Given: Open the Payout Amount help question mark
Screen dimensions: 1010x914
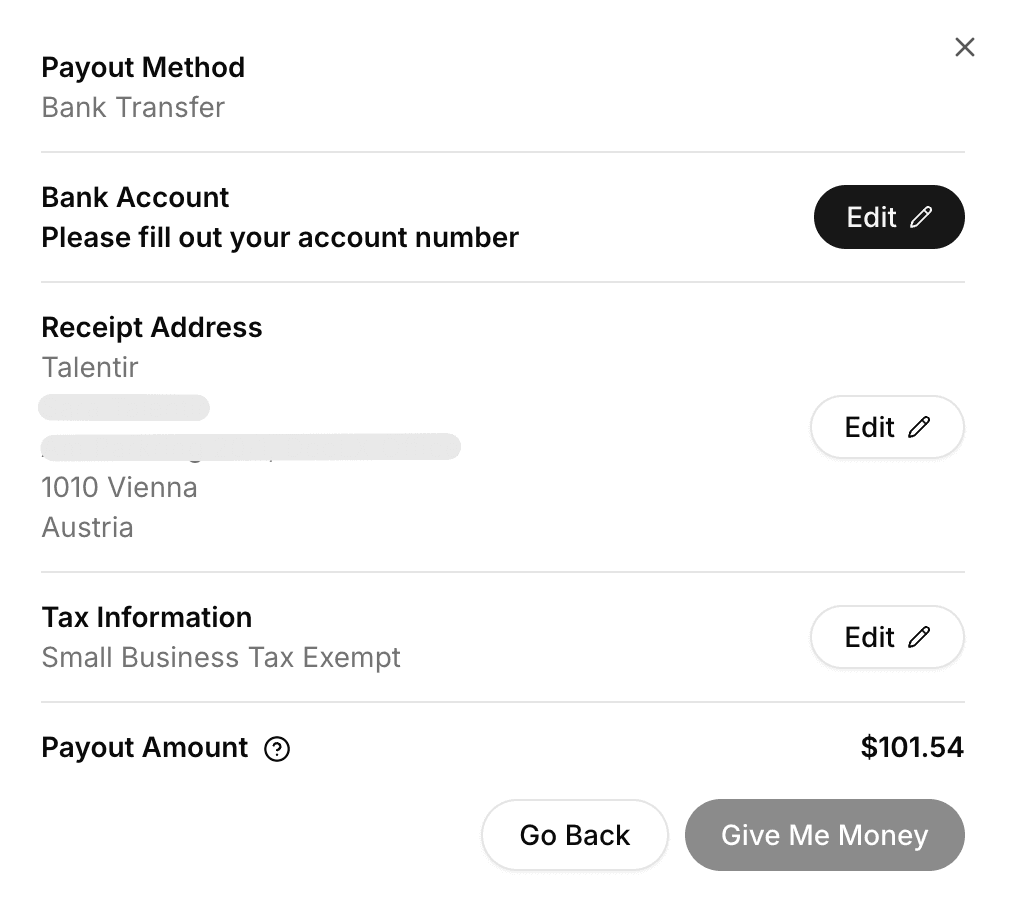Looking at the screenshot, I should pos(277,749).
